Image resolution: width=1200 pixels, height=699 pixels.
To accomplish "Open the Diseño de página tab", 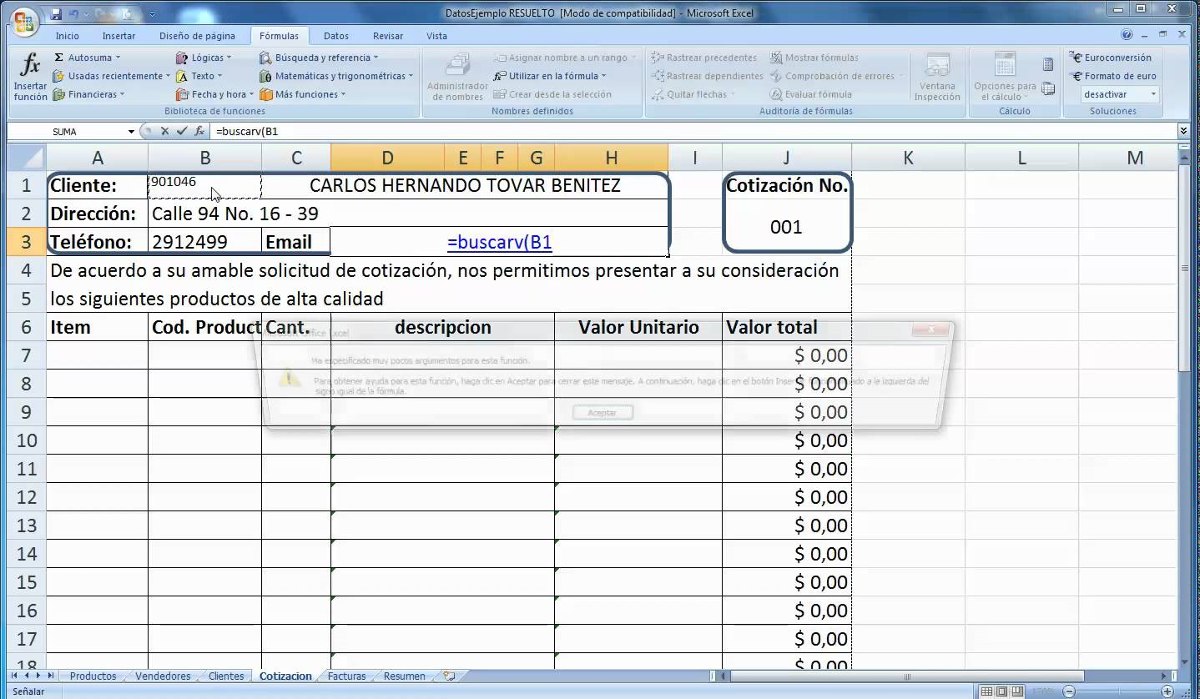I will pos(197,35).
